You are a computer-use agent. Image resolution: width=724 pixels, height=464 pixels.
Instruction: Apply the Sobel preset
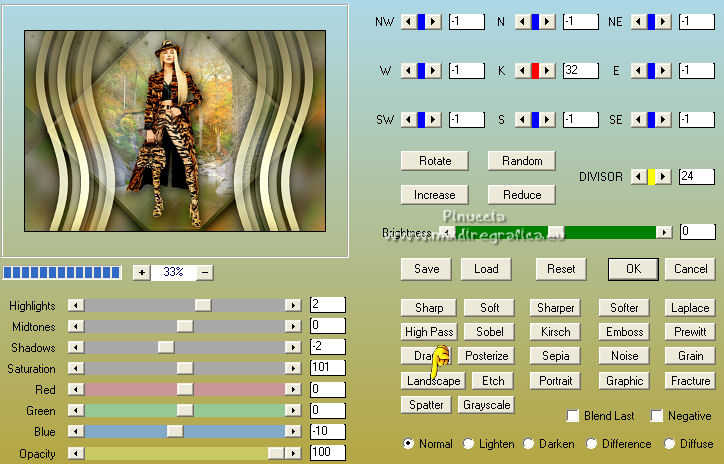[489, 331]
